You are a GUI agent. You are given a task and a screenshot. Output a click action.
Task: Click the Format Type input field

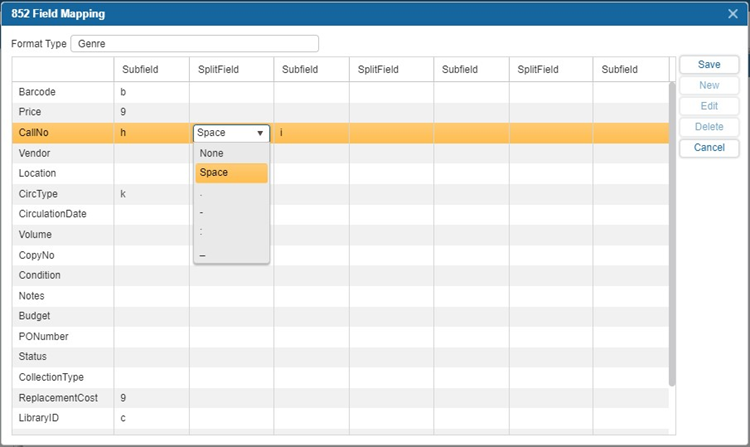194,44
